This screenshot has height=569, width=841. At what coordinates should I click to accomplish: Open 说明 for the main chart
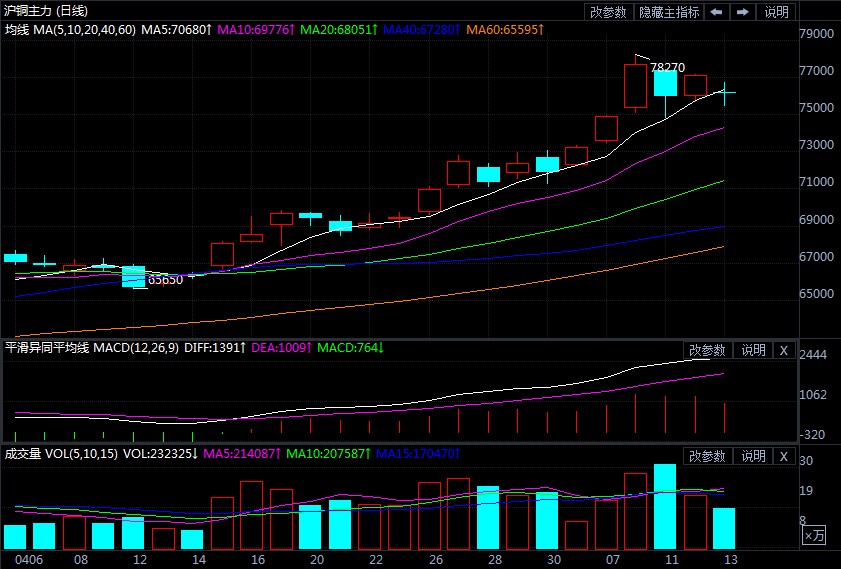(776, 12)
